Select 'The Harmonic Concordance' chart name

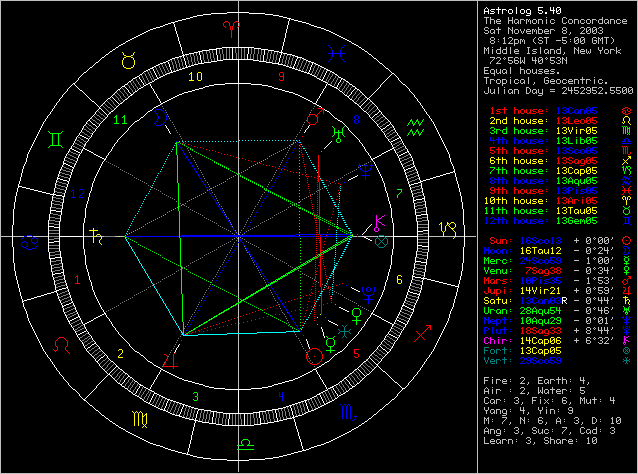pyautogui.click(x=555, y=21)
